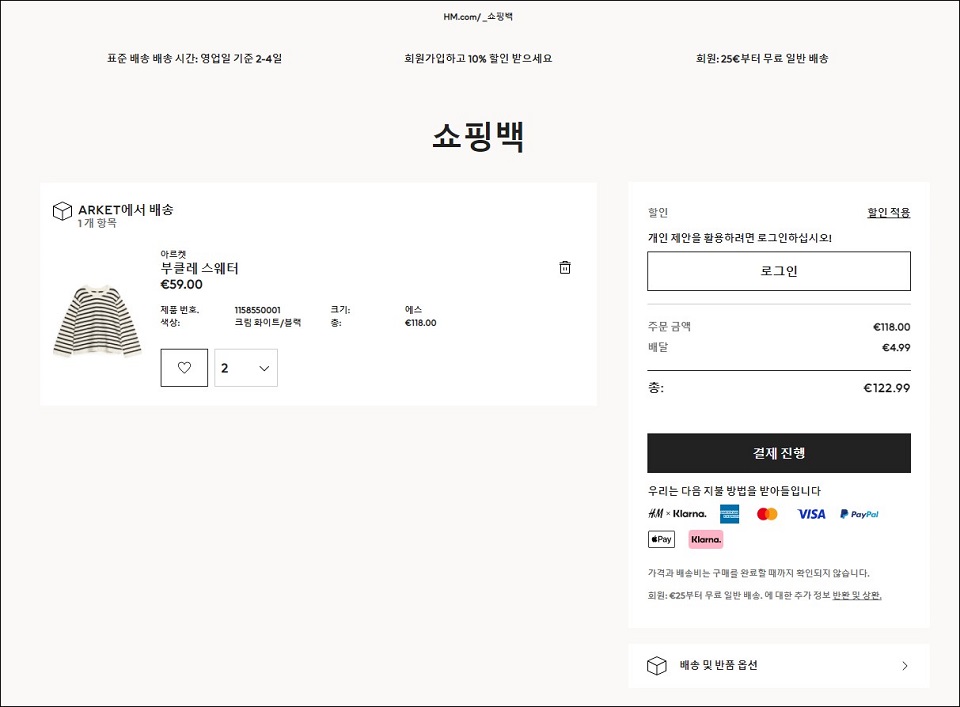This screenshot has height=707, width=960.
Task: Click the box icon beside 배송 및 반품 옵션
Action: pyautogui.click(x=656, y=665)
